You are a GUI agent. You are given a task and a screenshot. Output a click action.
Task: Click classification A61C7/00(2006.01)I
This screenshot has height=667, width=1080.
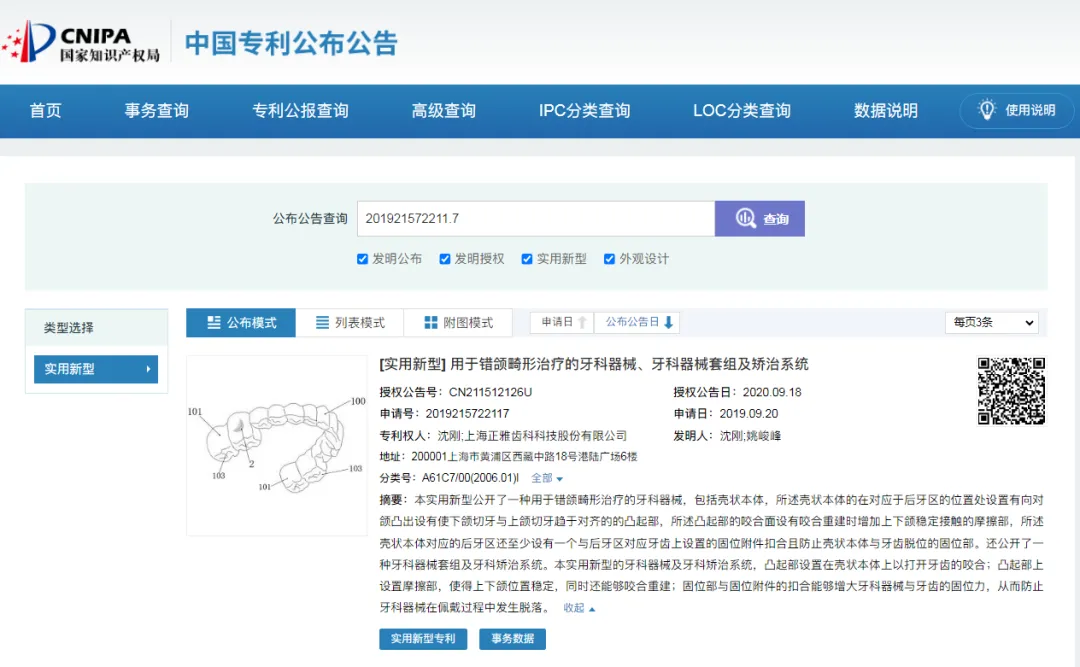coord(470,478)
